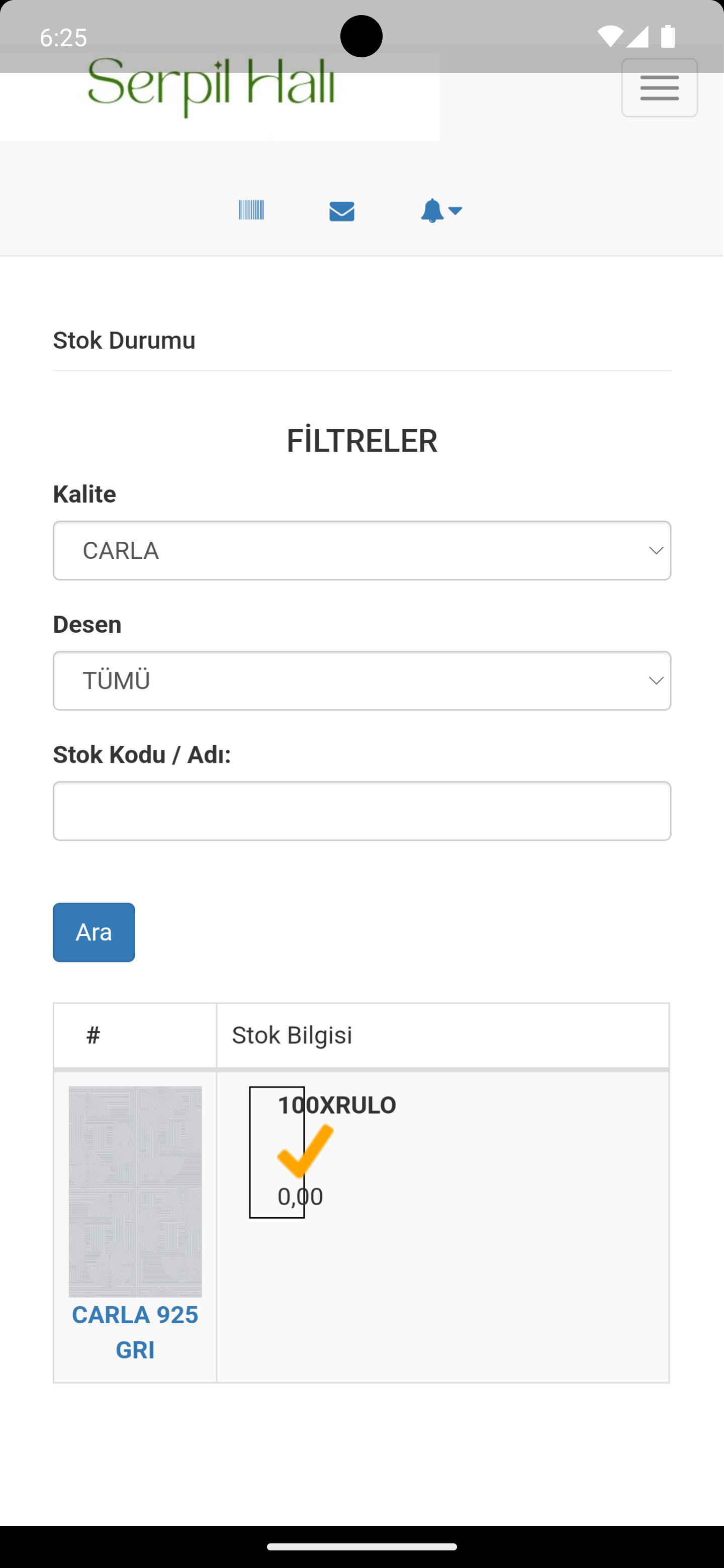Tap the cellular signal icon

tap(637, 37)
